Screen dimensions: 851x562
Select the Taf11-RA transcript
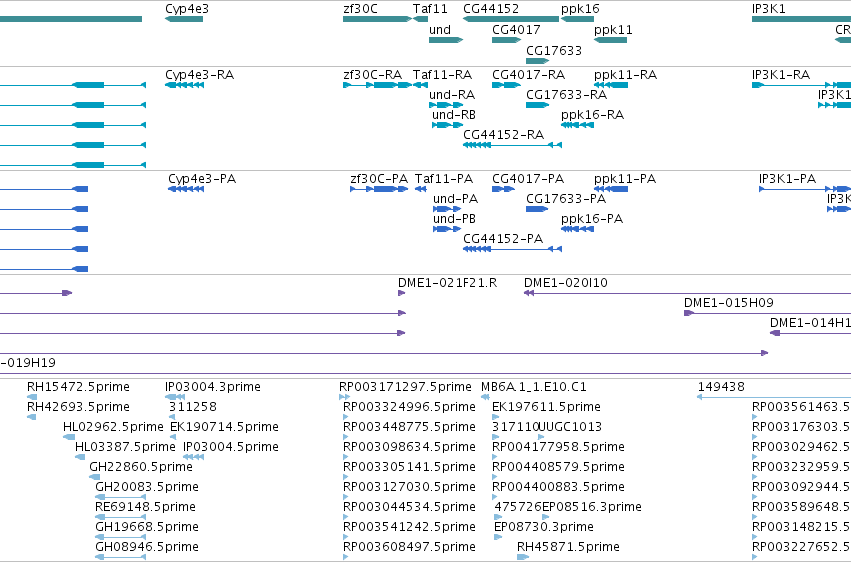[x=421, y=85]
